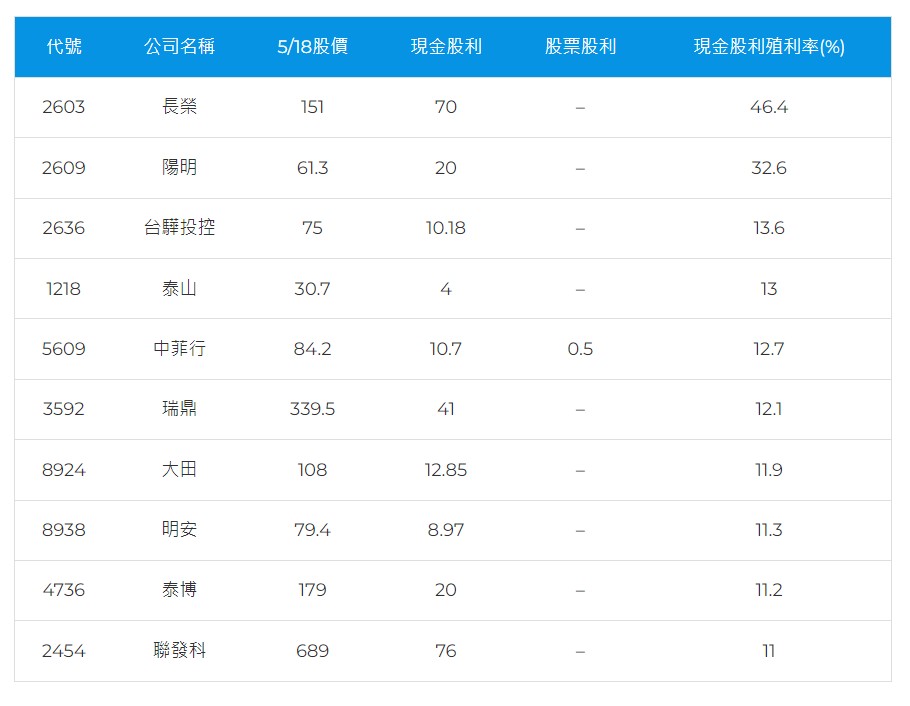Click cash dividend 20 in 泰博 row
Image resolution: width=910 pixels, height=706 pixels.
click(446, 590)
